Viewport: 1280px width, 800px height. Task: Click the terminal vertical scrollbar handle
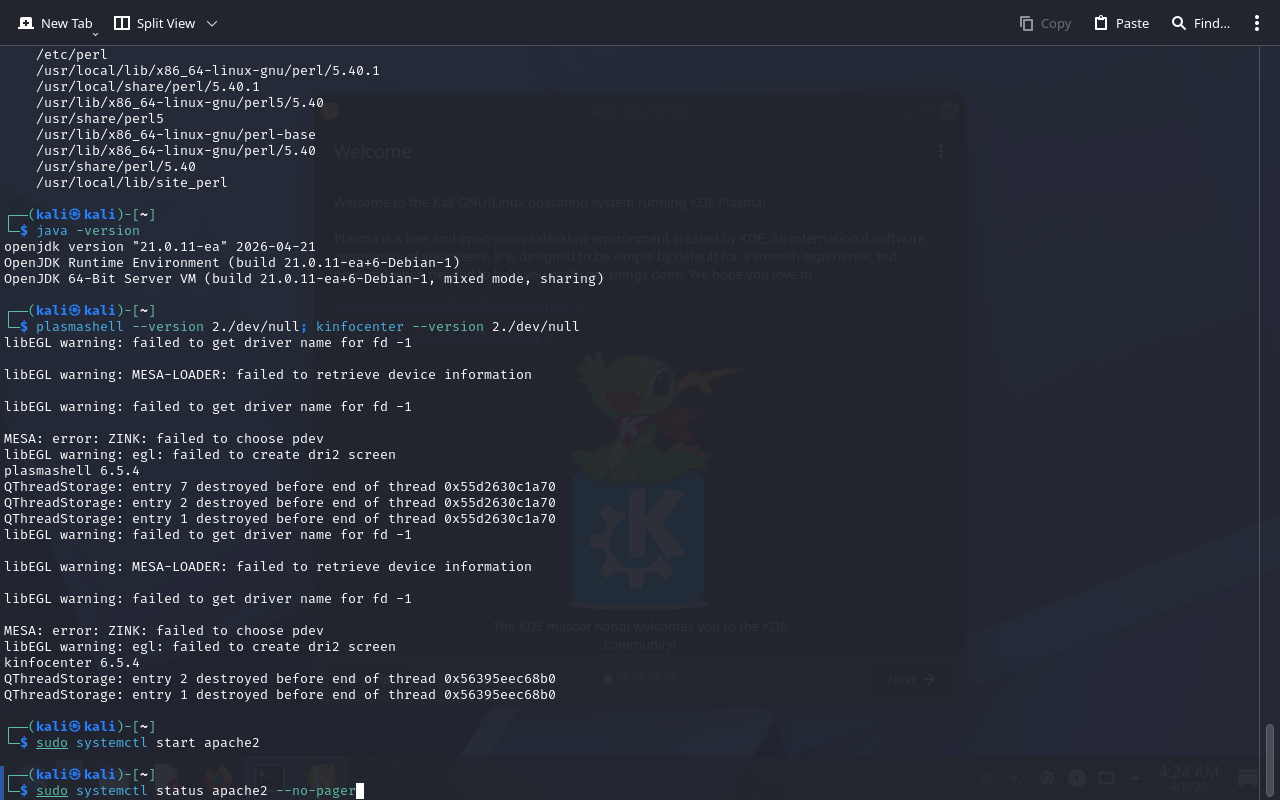1270,759
